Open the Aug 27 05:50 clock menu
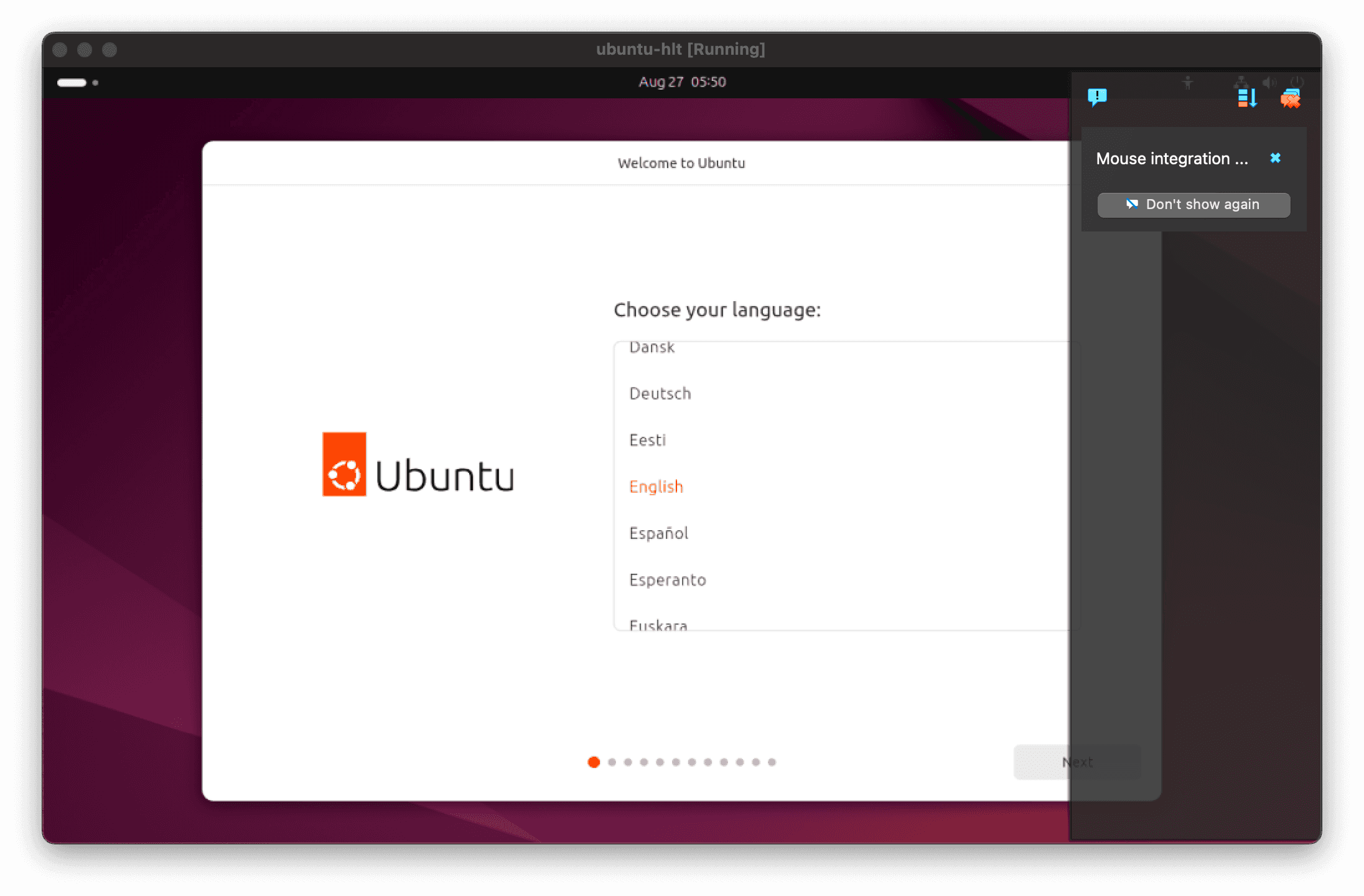 (x=682, y=82)
